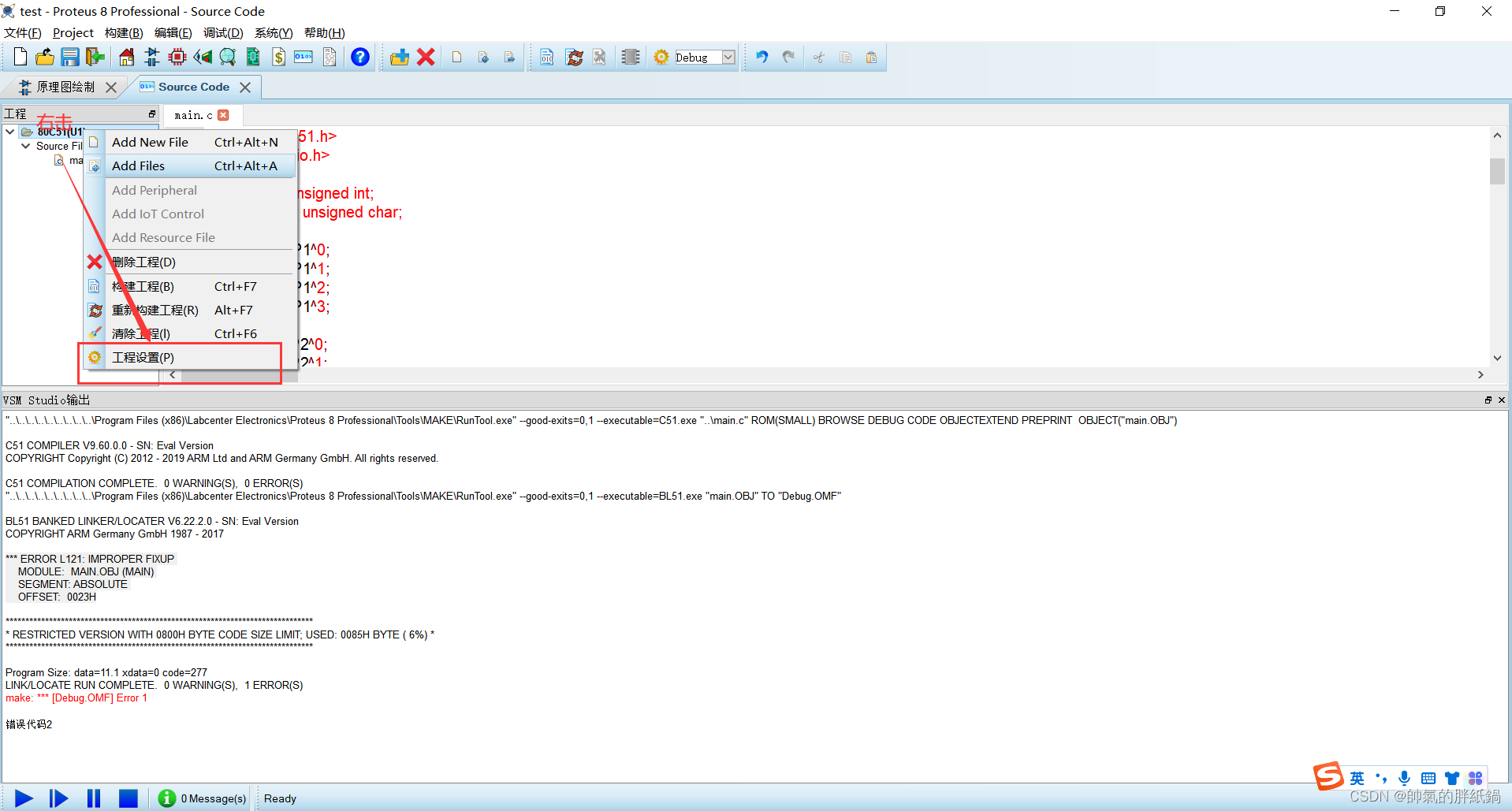Open a project with the folder icon
The height and width of the screenshot is (811, 1512).
[45, 57]
